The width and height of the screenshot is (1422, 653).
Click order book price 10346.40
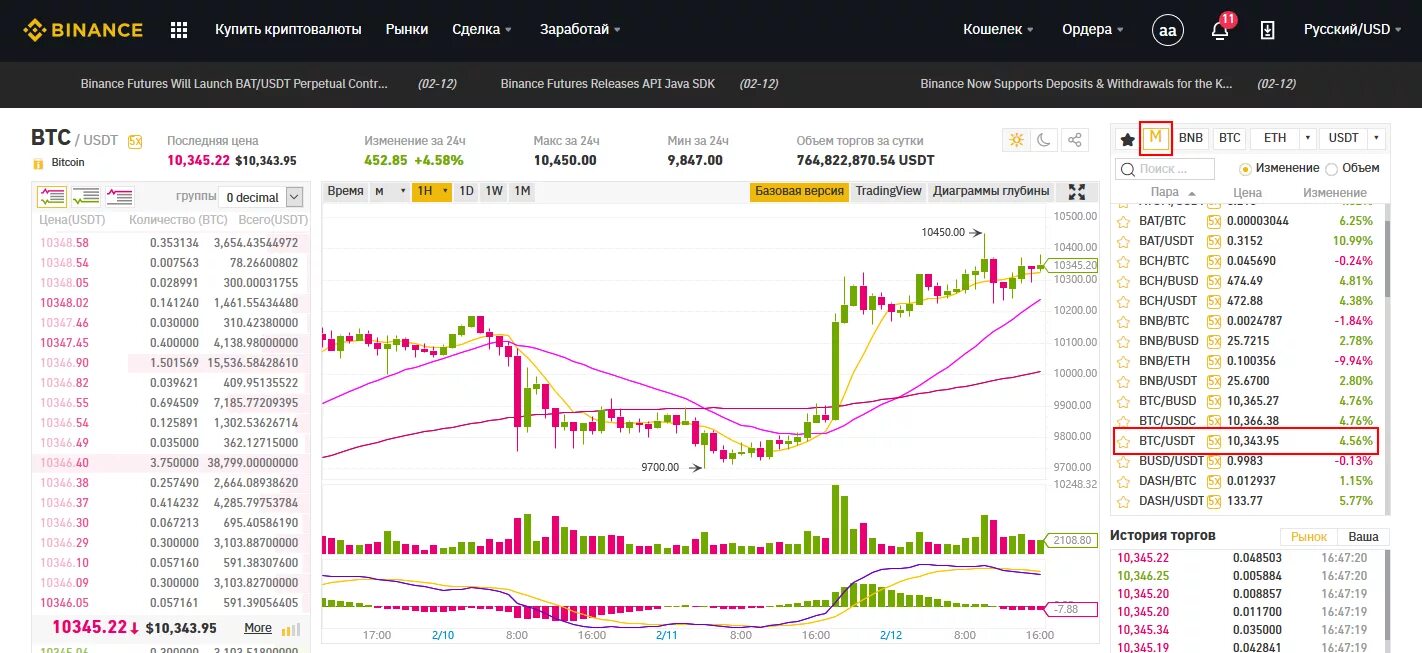64,462
